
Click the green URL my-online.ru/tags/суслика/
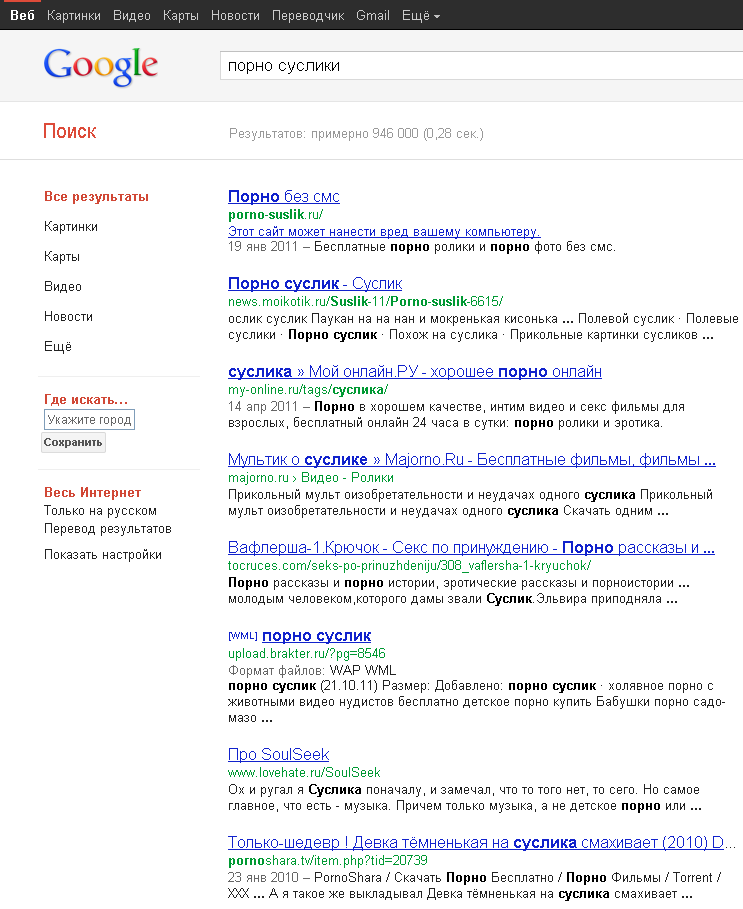coord(308,390)
